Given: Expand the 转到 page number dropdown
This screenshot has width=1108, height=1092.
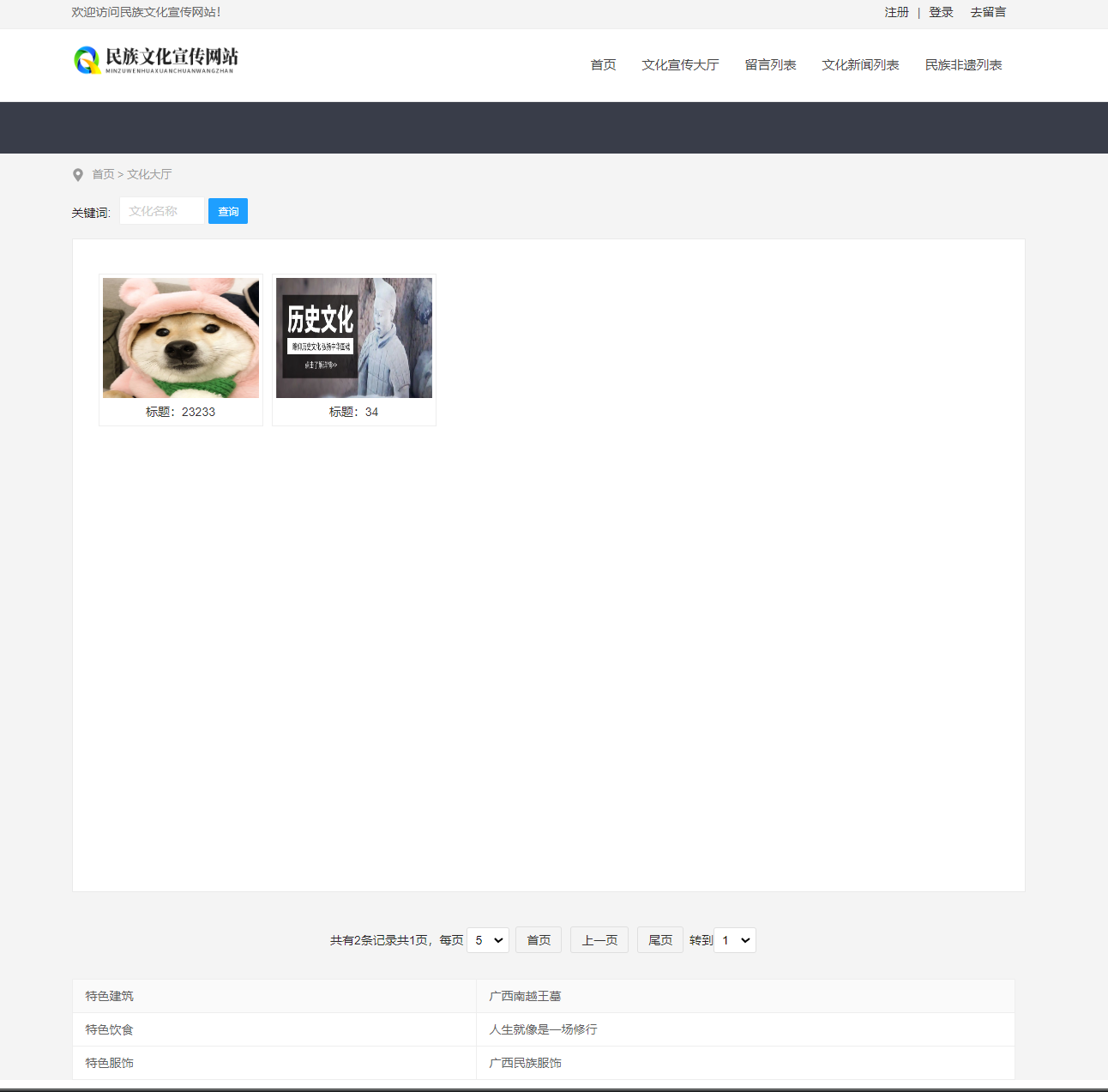Looking at the screenshot, I should 735,940.
